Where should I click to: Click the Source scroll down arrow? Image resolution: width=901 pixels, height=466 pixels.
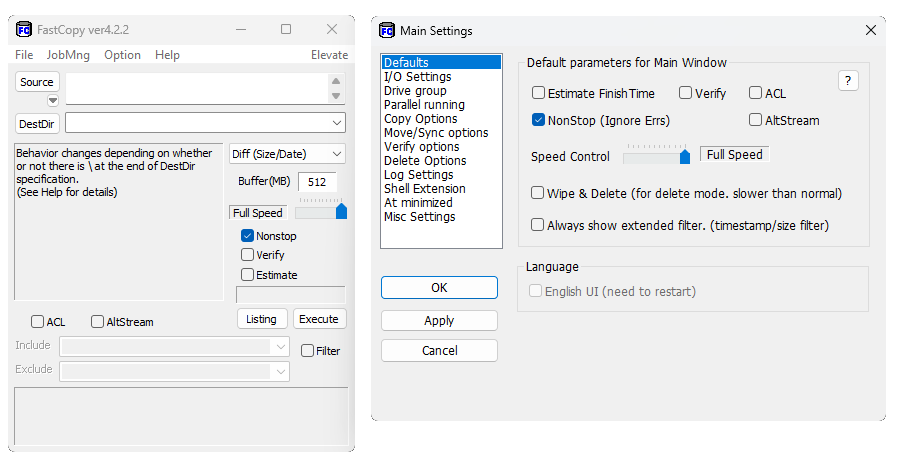(x=336, y=96)
